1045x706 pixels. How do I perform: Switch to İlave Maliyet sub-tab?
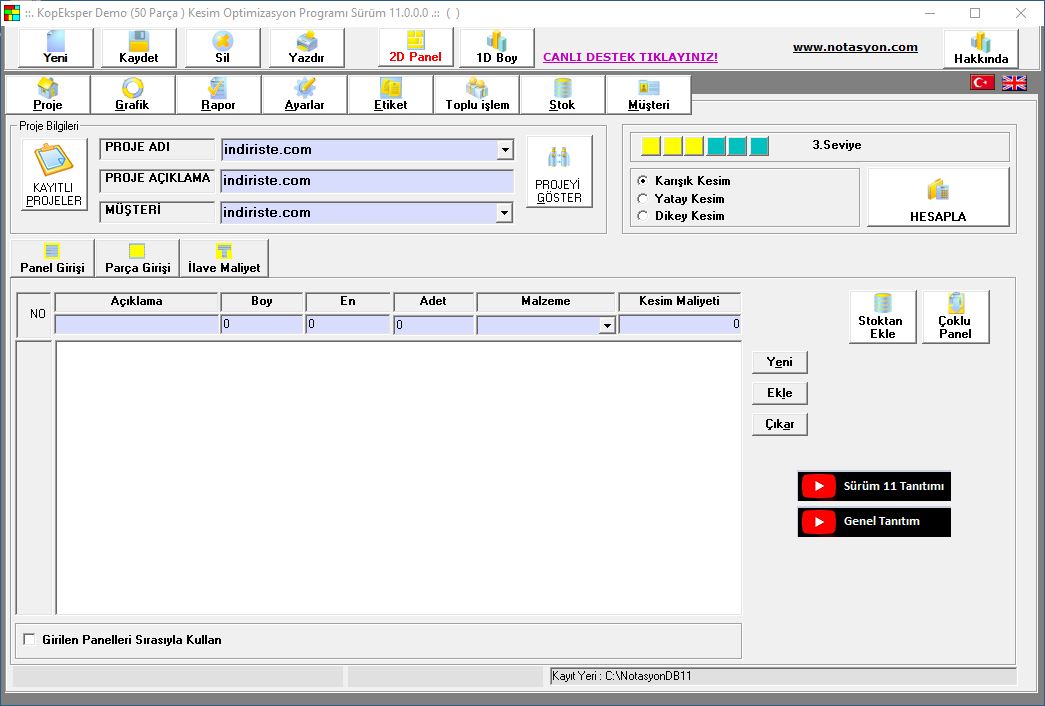click(224, 259)
